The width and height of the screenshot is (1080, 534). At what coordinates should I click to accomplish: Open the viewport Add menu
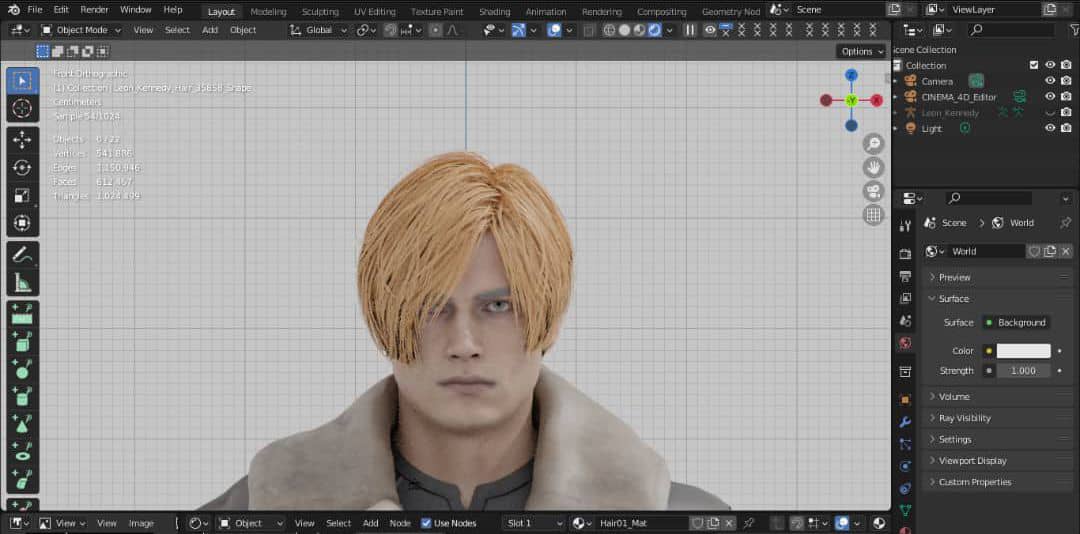tap(210, 30)
